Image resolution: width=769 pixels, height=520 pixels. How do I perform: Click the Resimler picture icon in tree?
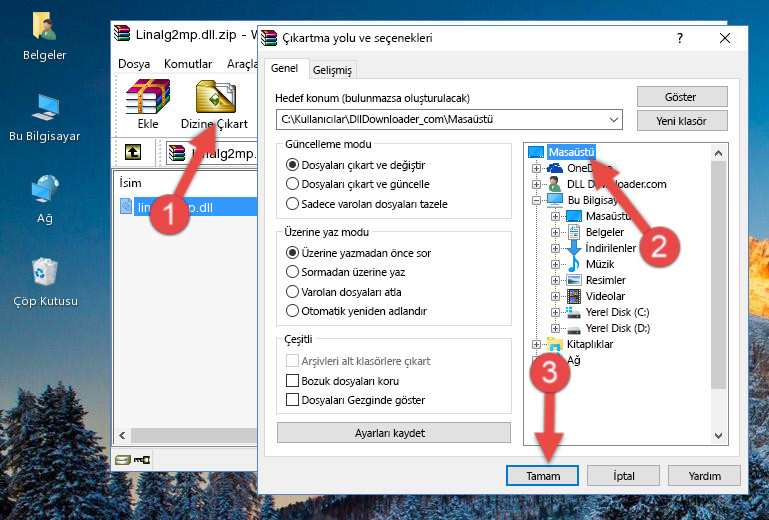coord(574,280)
